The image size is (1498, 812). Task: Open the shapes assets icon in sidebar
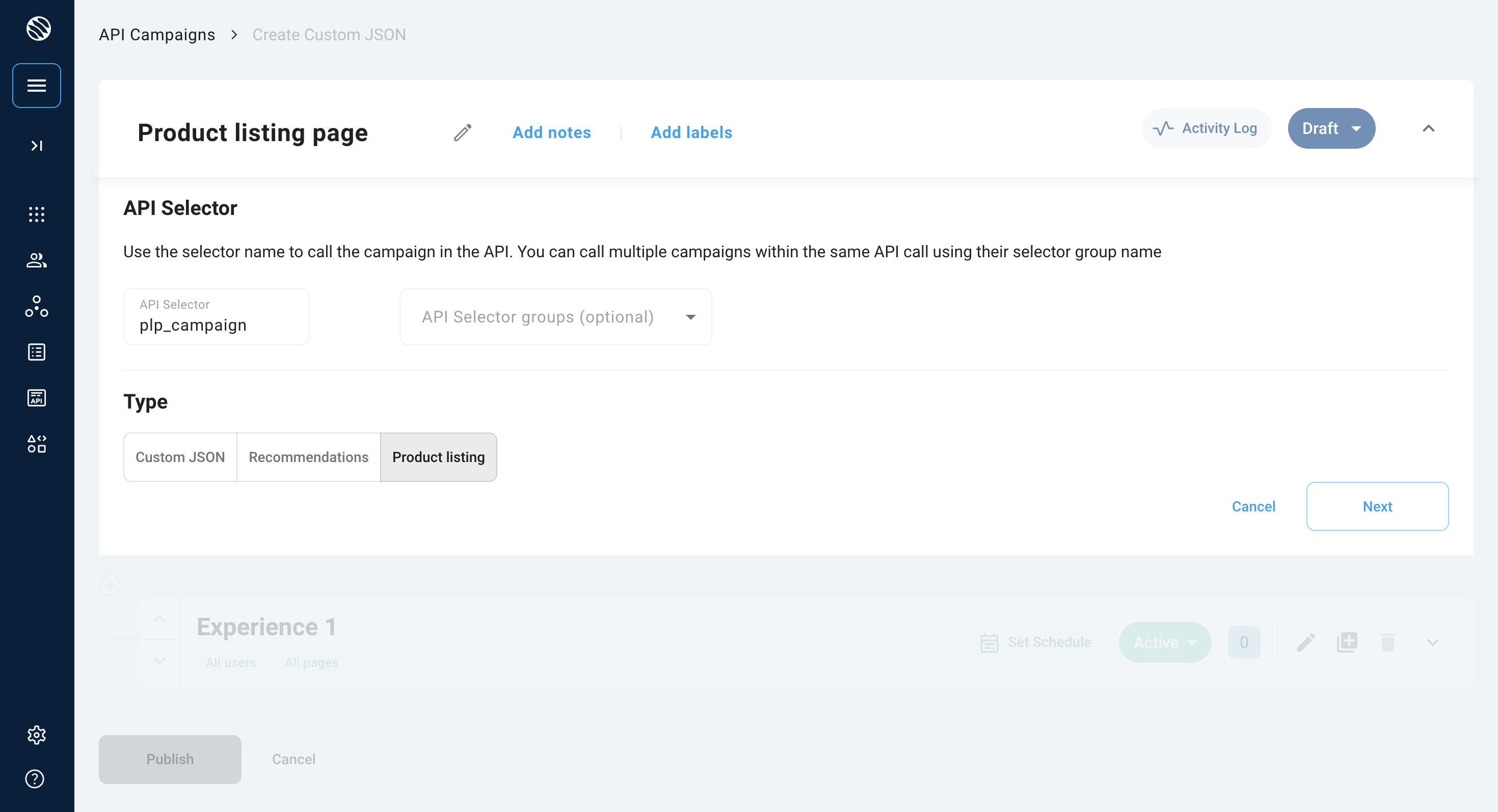(37, 444)
